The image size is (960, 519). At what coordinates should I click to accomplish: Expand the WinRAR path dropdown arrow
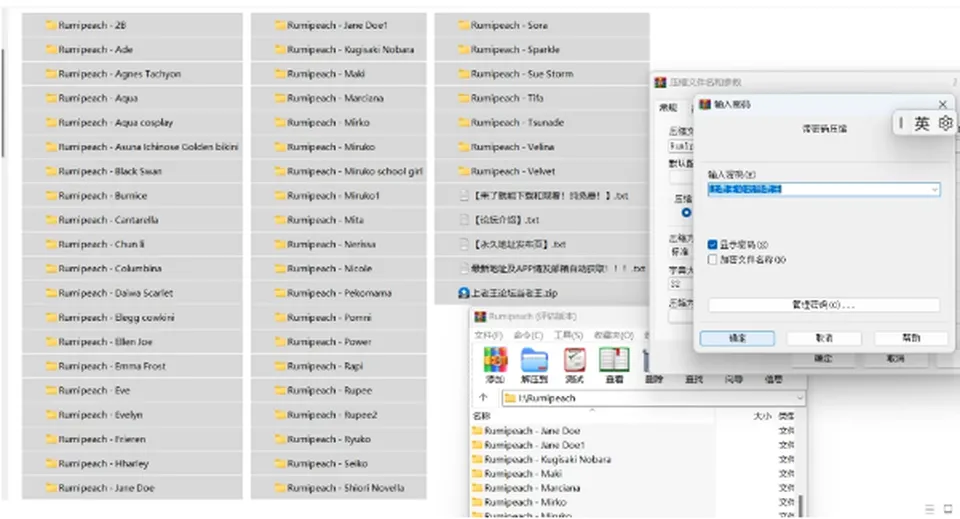(x=799, y=398)
